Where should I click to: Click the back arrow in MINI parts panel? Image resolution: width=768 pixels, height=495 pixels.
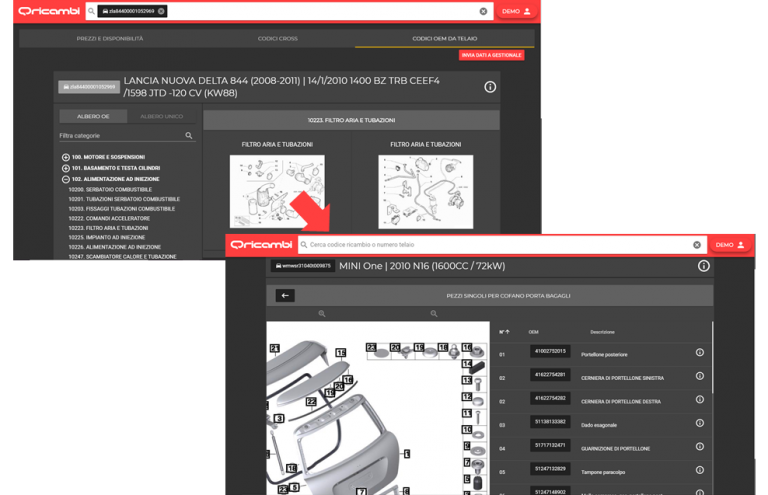pyautogui.click(x=285, y=296)
